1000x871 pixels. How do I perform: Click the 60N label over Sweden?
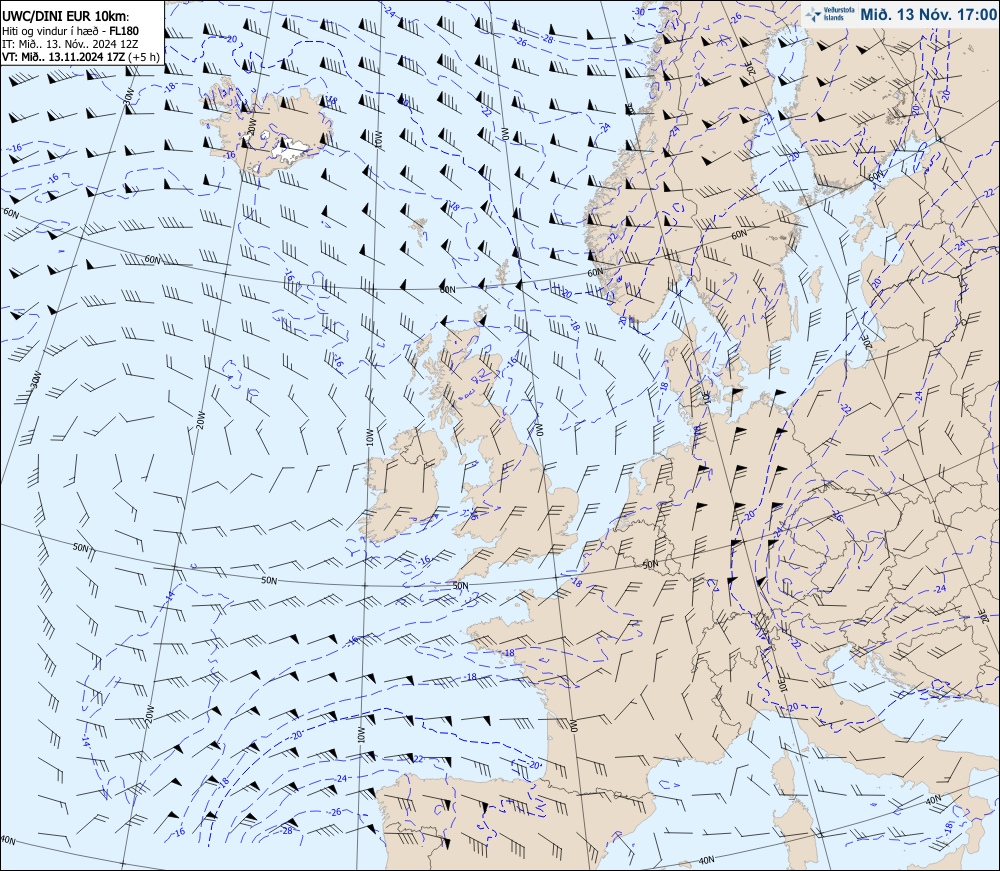pyautogui.click(x=739, y=235)
